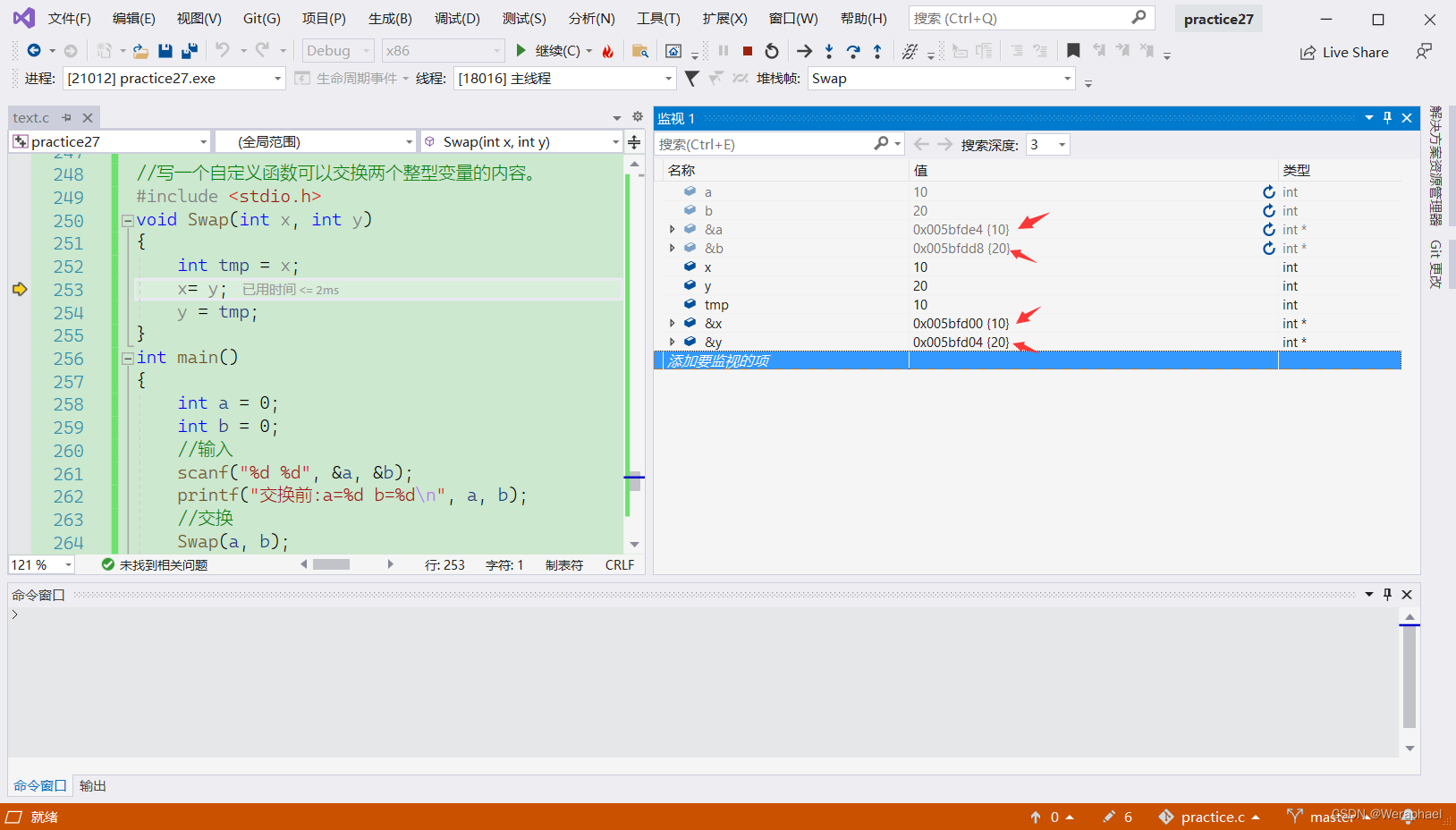
Task: Open the Tools (工具) menu
Action: coord(658,19)
